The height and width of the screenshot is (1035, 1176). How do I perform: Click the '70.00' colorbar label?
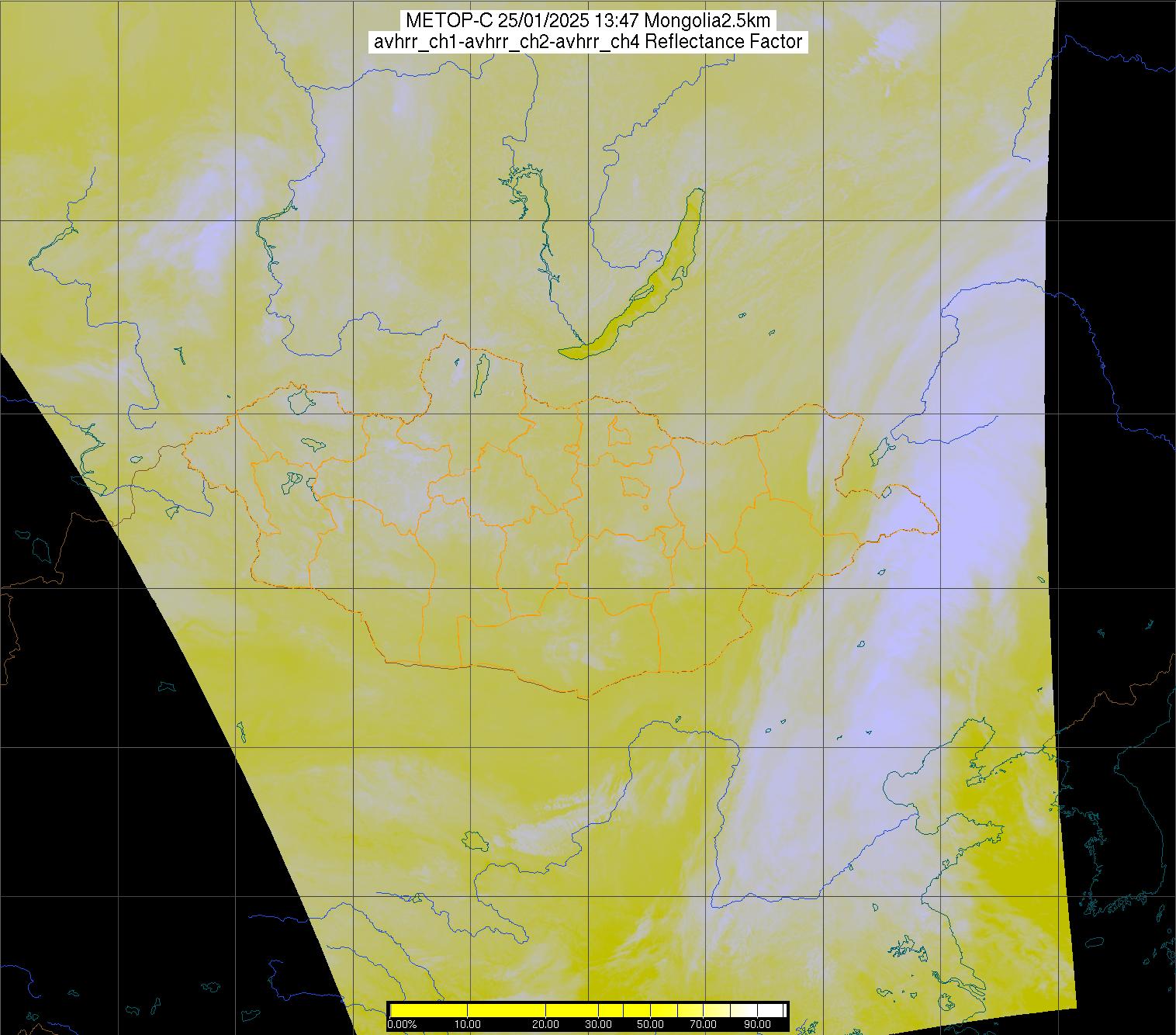pyautogui.click(x=704, y=1024)
